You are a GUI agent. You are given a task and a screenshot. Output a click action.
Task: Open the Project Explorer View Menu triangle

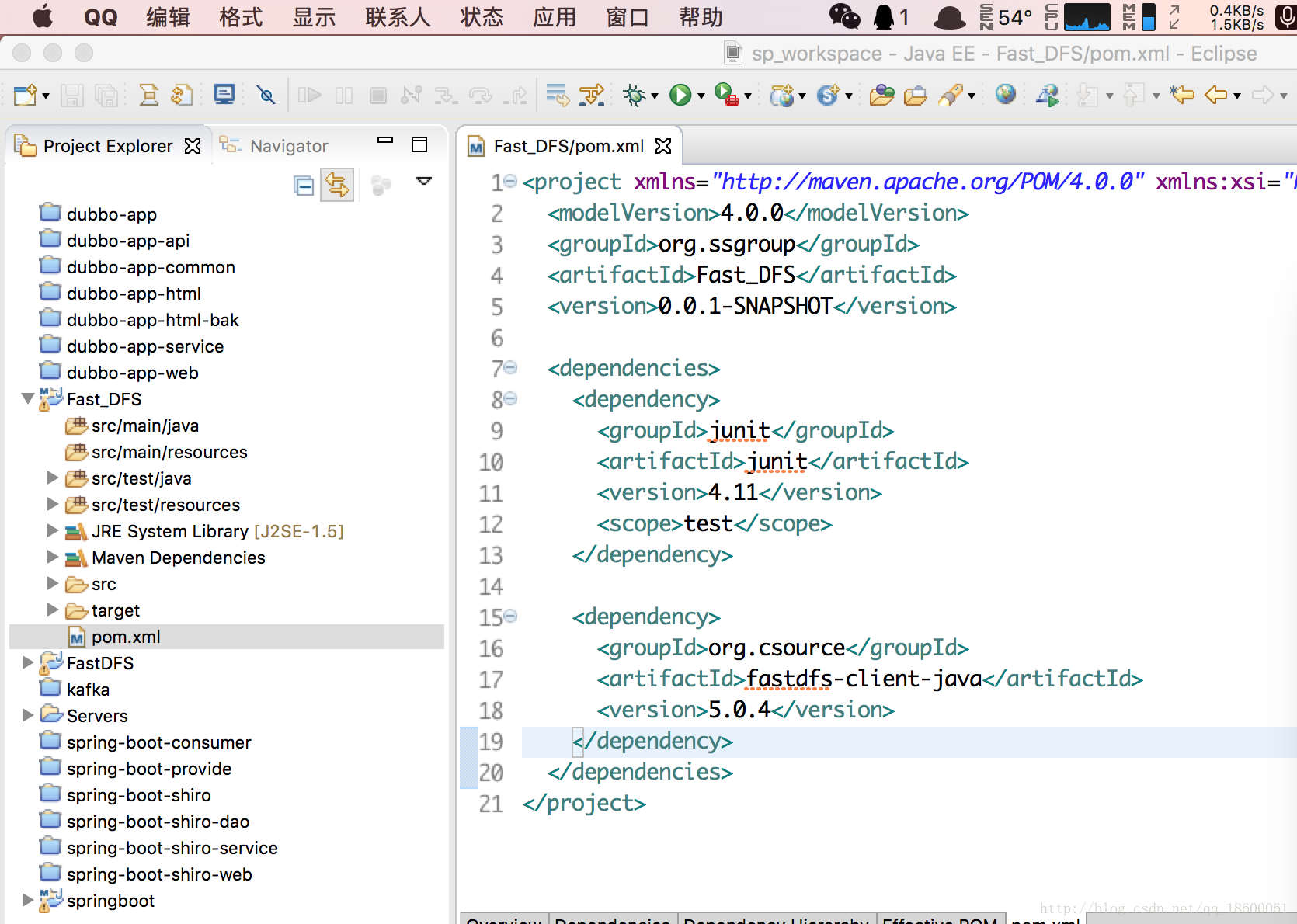click(424, 181)
